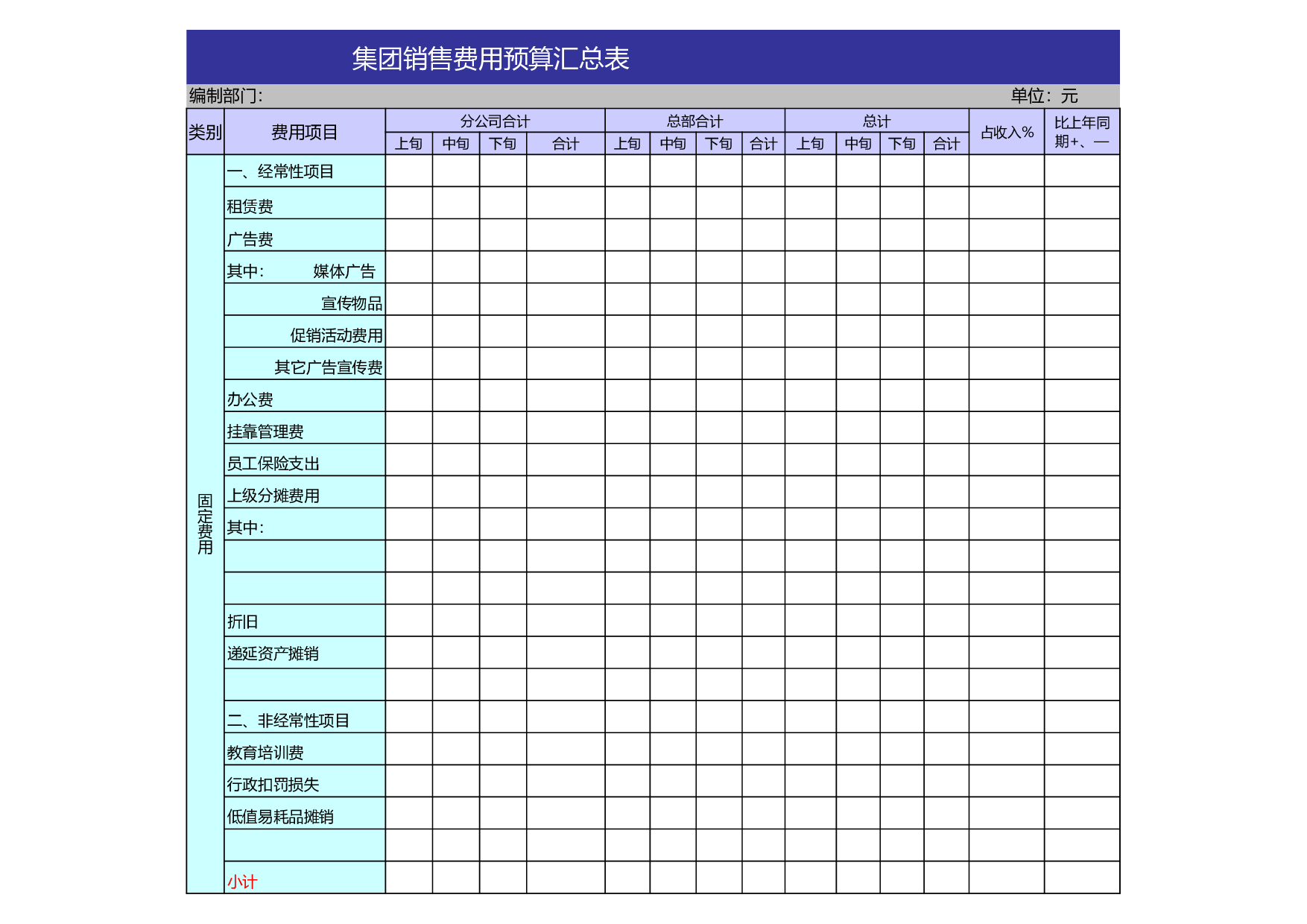The width and height of the screenshot is (1307, 924).
Task: Select the 租赁费 row label
Action: pos(250,206)
